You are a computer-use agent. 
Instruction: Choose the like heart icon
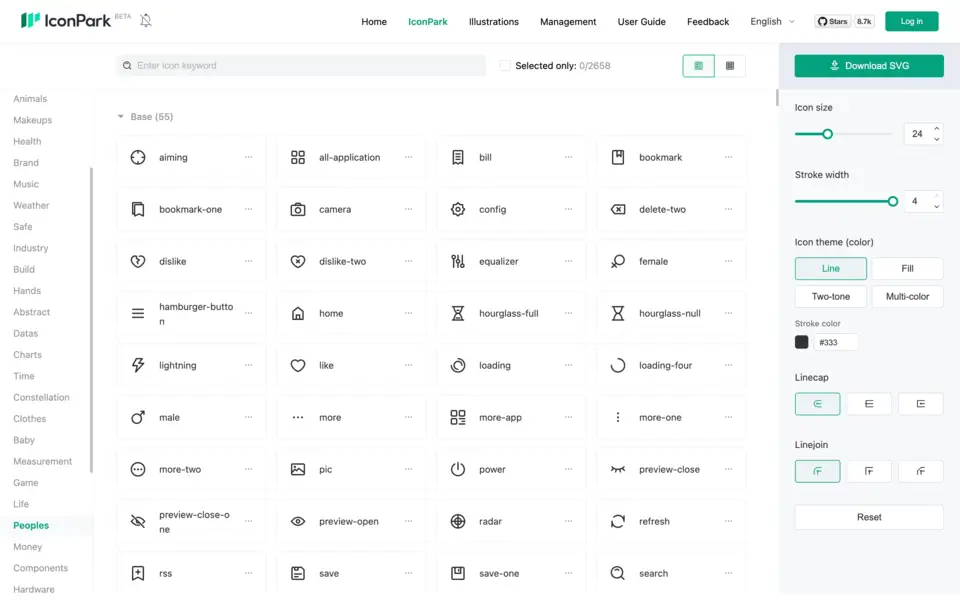tap(298, 366)
